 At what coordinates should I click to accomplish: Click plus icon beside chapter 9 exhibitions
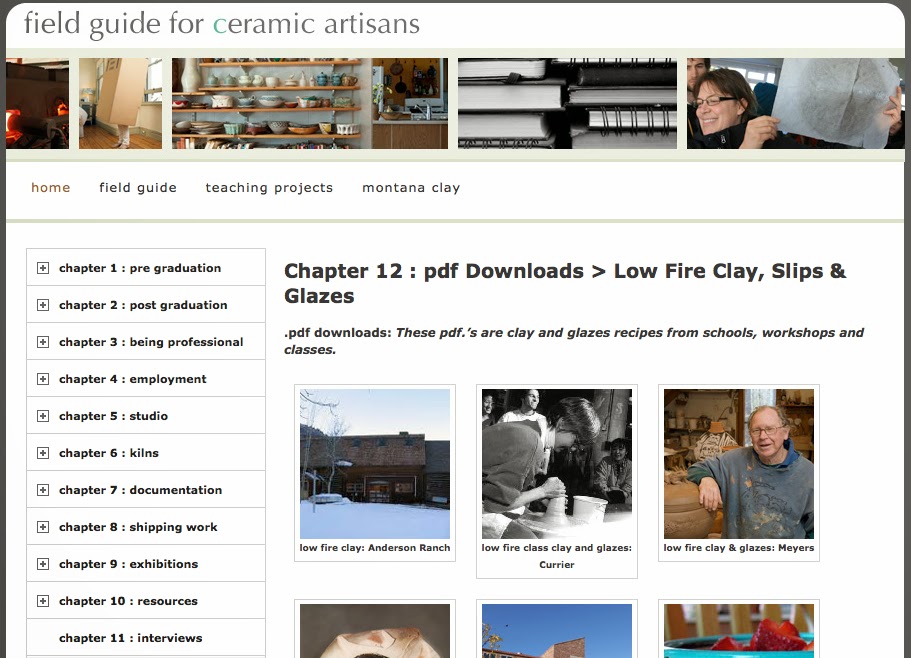(x=43, y=564)
